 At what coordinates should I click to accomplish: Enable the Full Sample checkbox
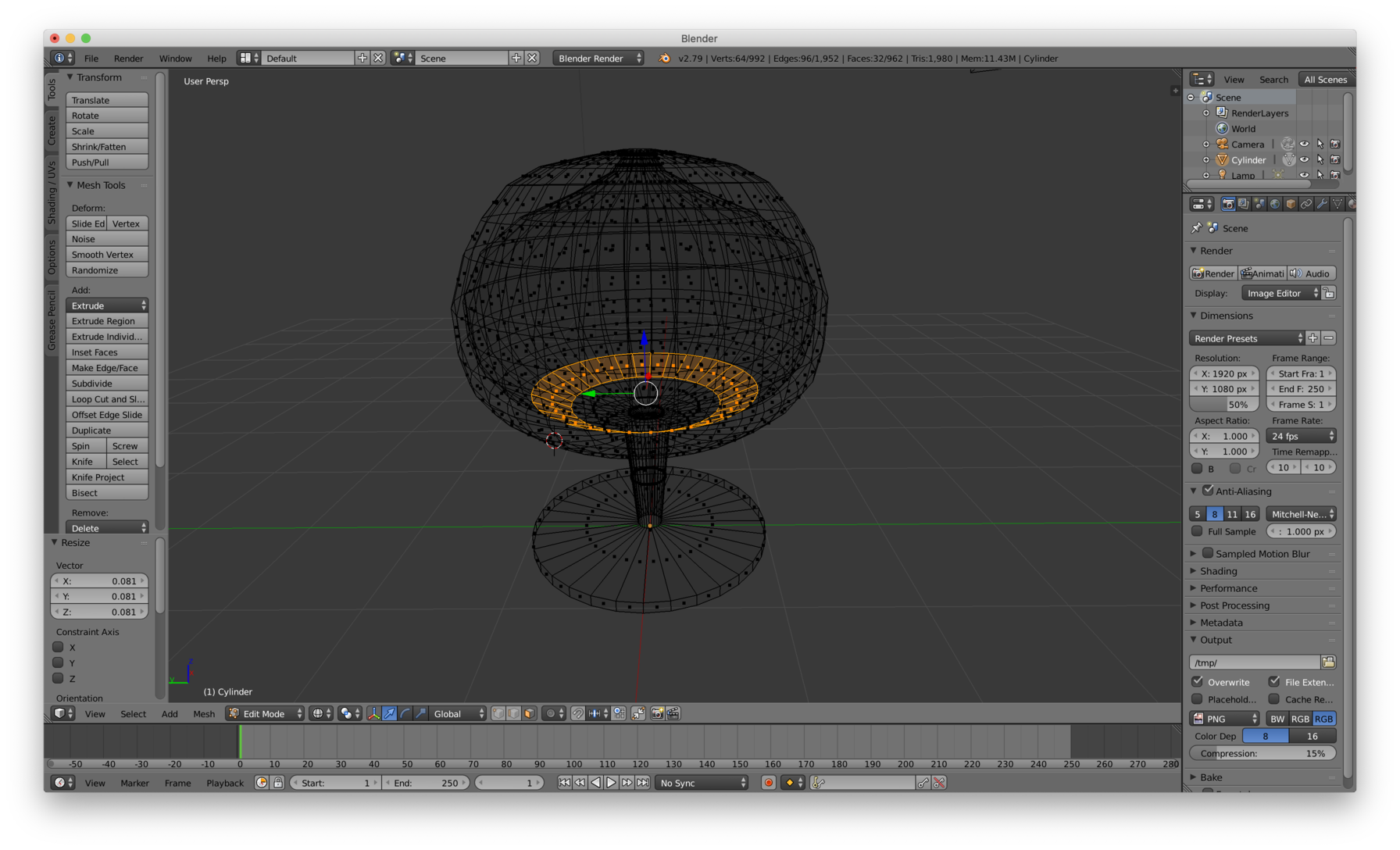pyautogui.click(x=1197, y=531)
